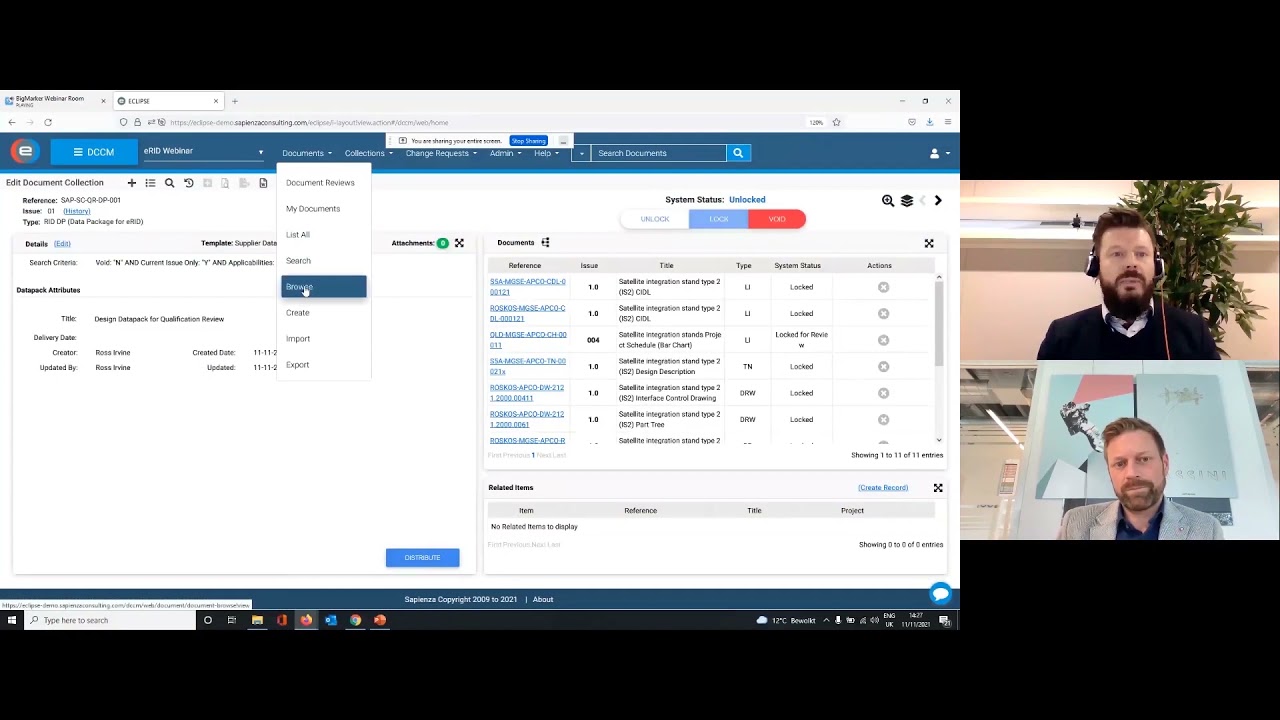Open the search type dropdown beside Search Documents

581,153
